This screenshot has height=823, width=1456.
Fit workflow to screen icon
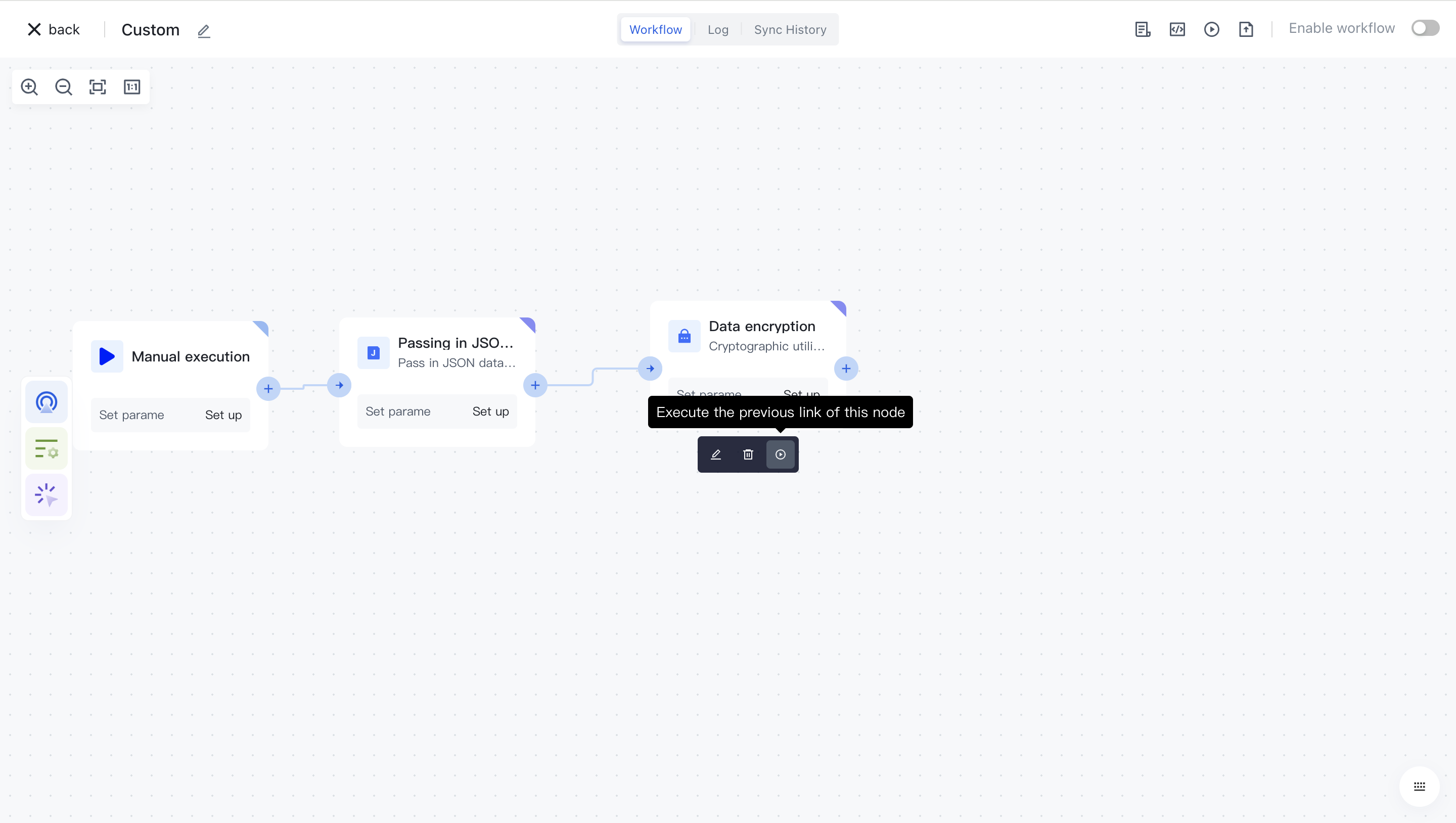coord(98,87)
